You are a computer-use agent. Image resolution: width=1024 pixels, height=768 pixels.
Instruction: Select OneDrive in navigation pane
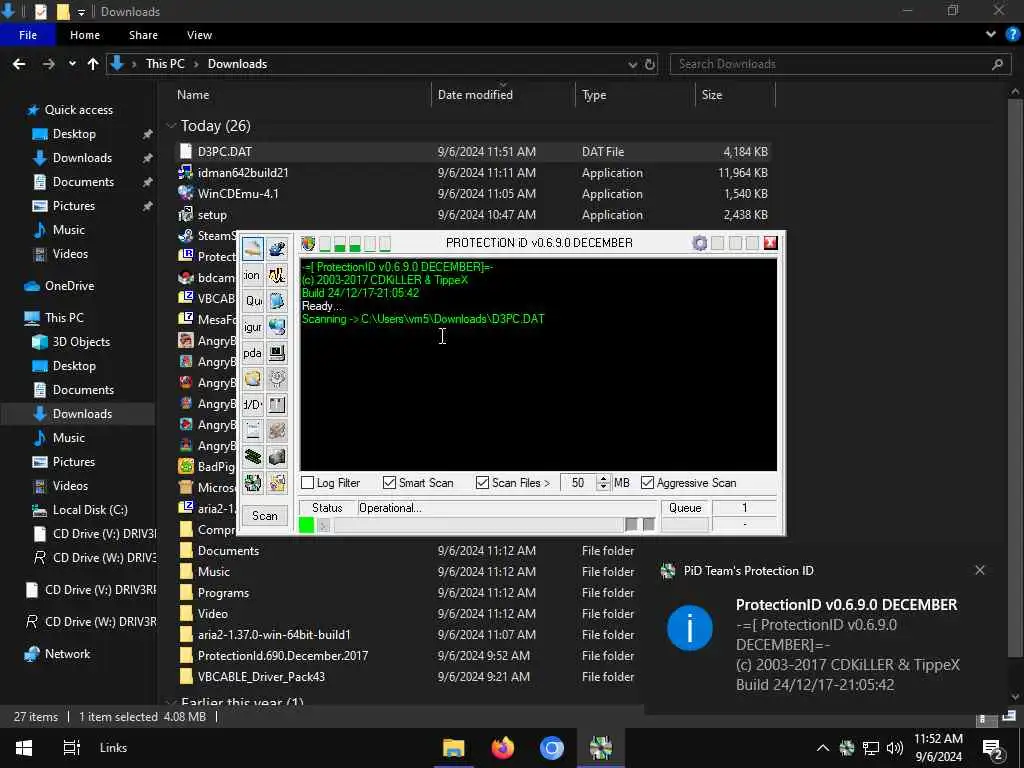(69, 285)
